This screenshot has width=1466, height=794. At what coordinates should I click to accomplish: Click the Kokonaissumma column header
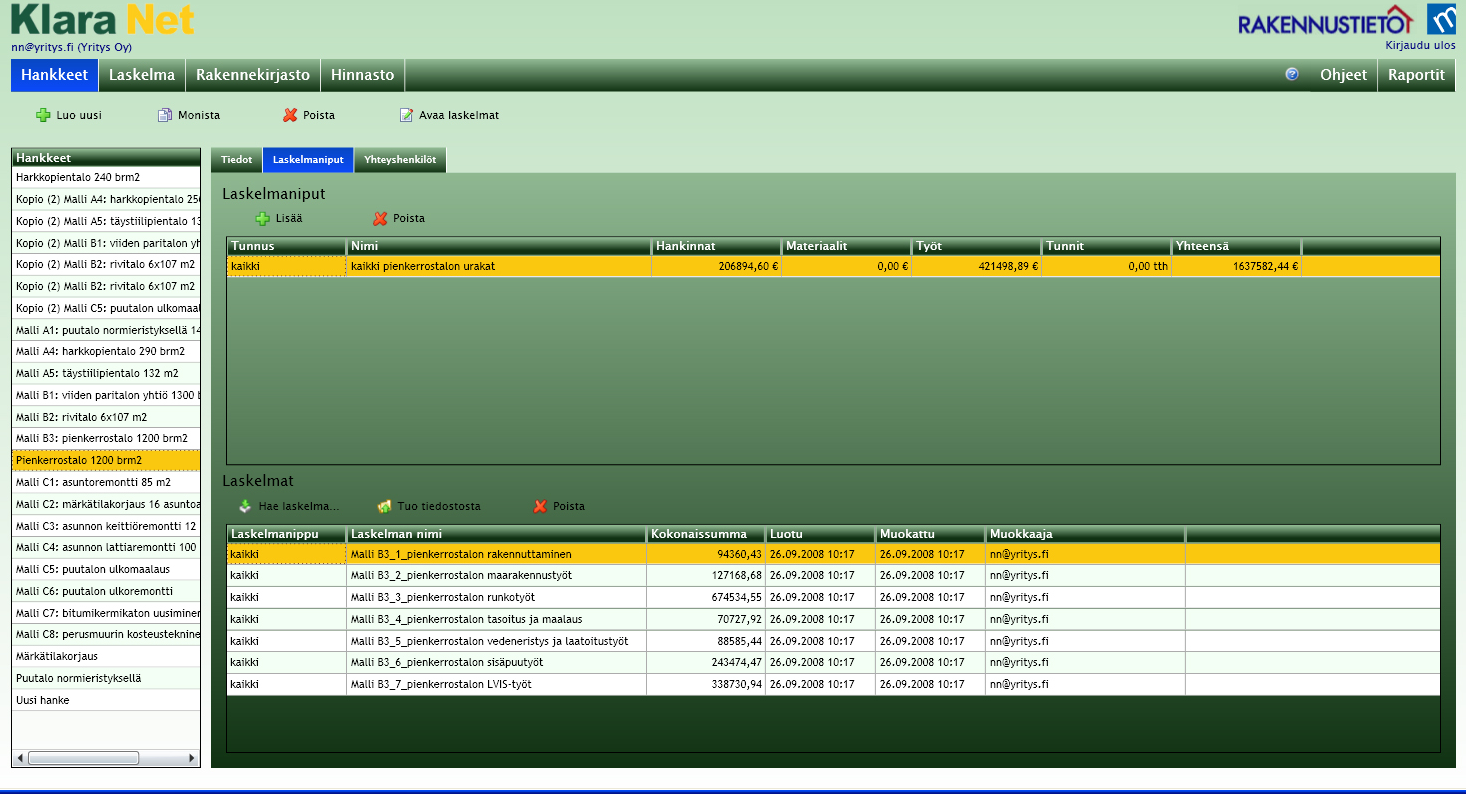(706, 534)
